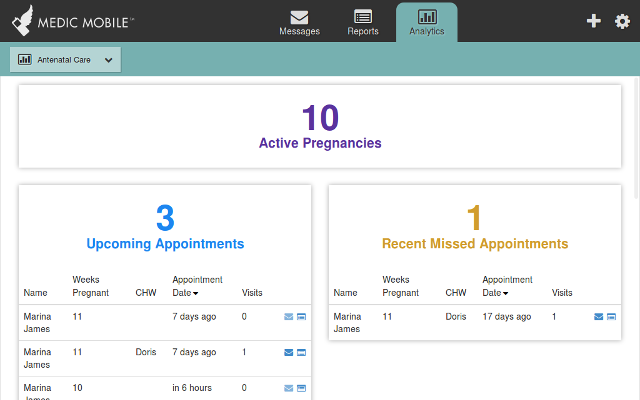Sort missed appointments by Appointment Date

[507, 286]
